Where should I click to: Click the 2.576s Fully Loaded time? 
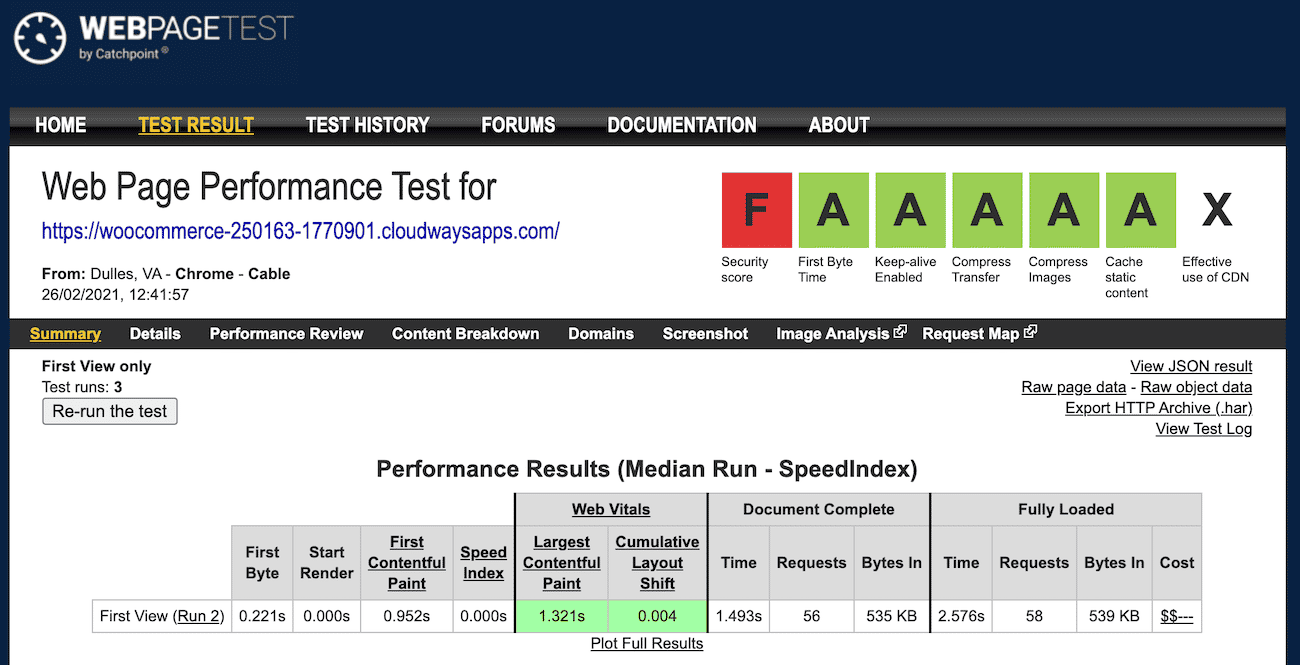click(x=961, y=616)
